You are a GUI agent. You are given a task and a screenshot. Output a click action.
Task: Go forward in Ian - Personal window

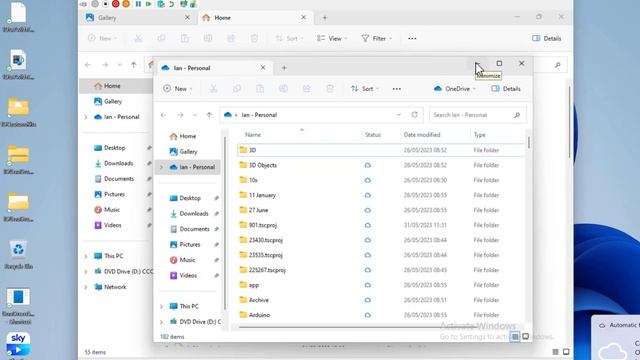(180, 115)
